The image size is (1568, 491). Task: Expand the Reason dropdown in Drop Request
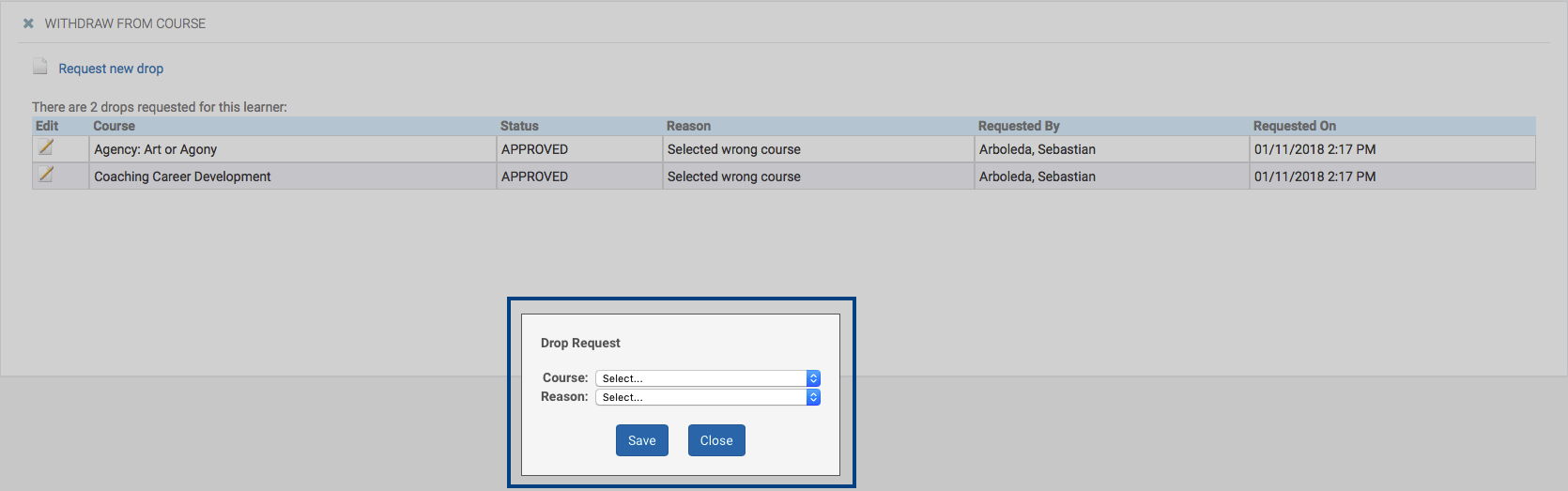coord(708,397)
